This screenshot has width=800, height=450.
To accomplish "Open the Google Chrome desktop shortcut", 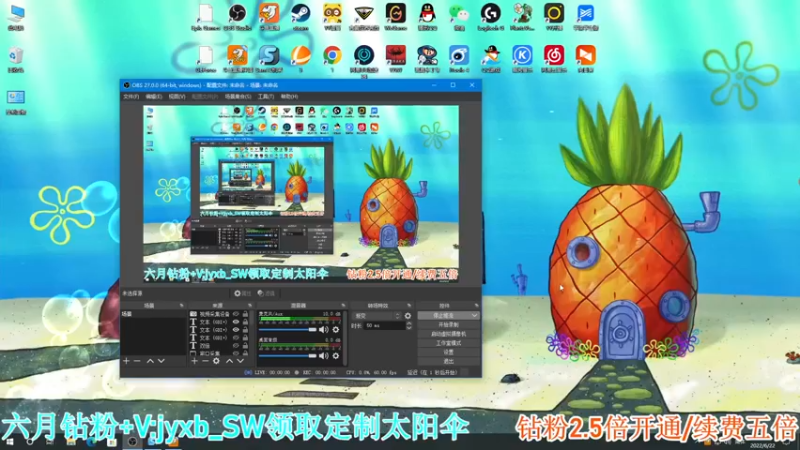I will (x=332, y=59).
